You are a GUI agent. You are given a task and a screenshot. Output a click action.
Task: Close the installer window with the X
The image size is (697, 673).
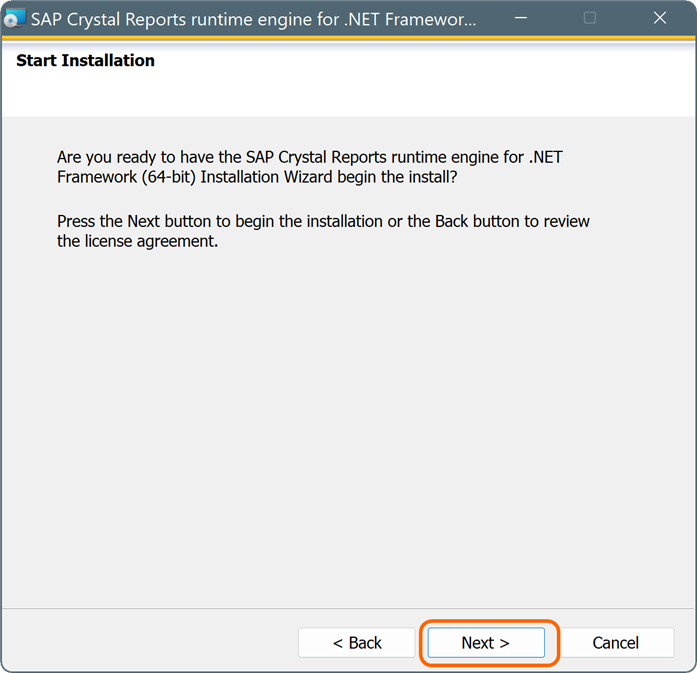660,18
